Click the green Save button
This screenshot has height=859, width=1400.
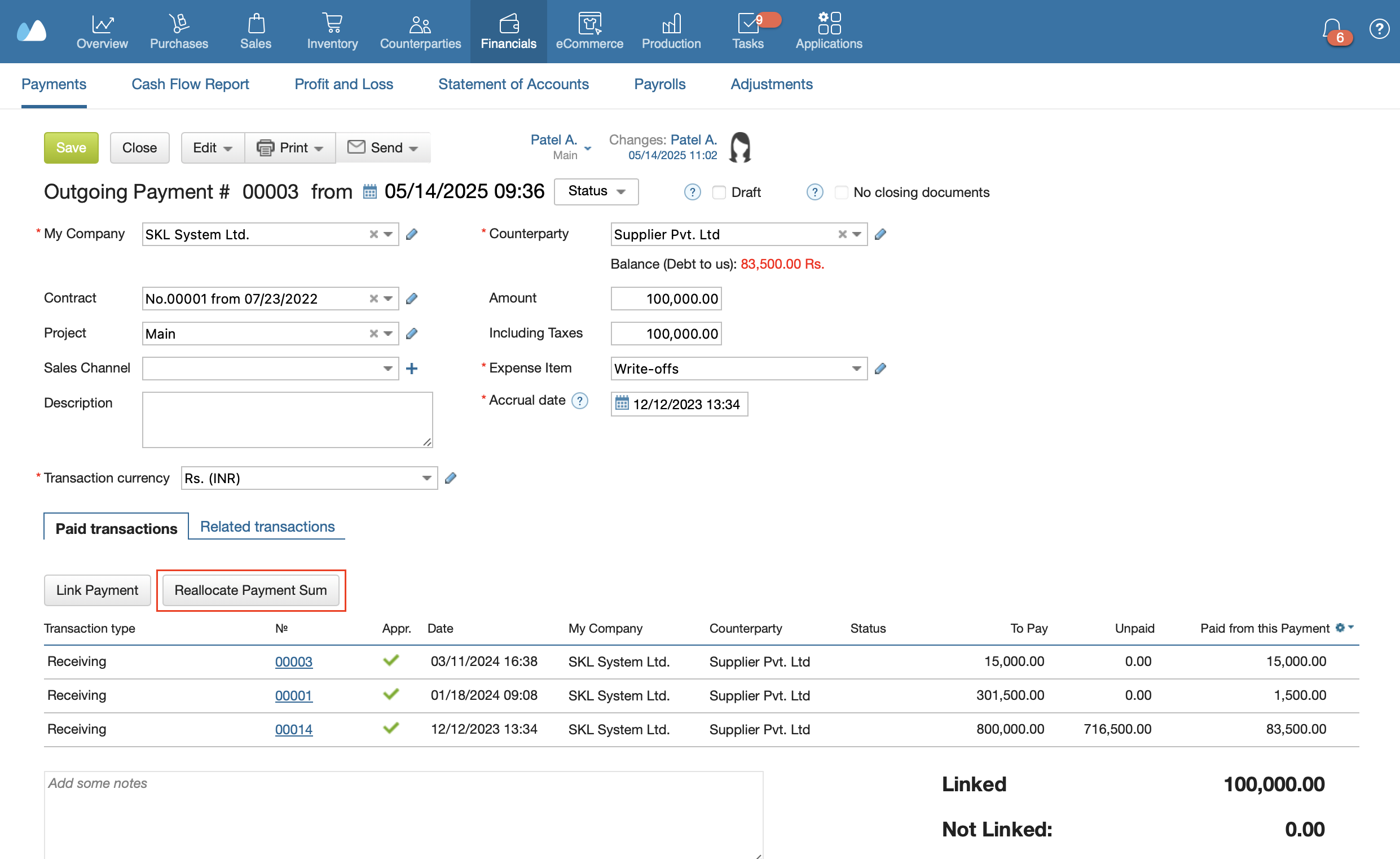click(x=71, y=148)
